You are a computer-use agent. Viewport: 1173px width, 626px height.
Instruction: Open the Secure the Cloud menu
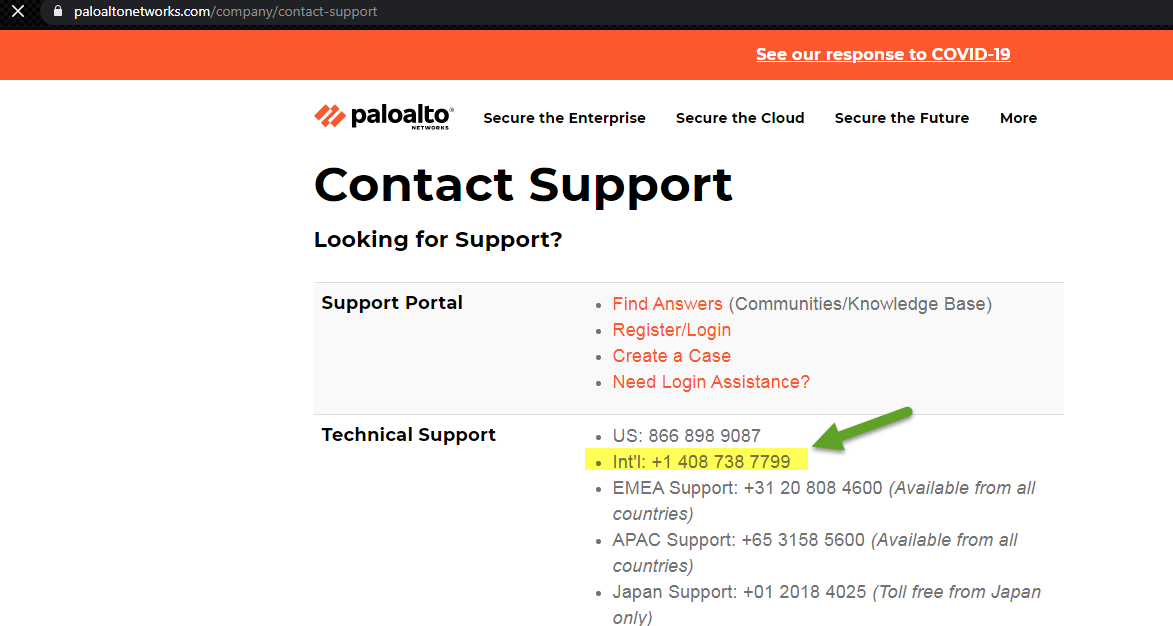[740, 118]
